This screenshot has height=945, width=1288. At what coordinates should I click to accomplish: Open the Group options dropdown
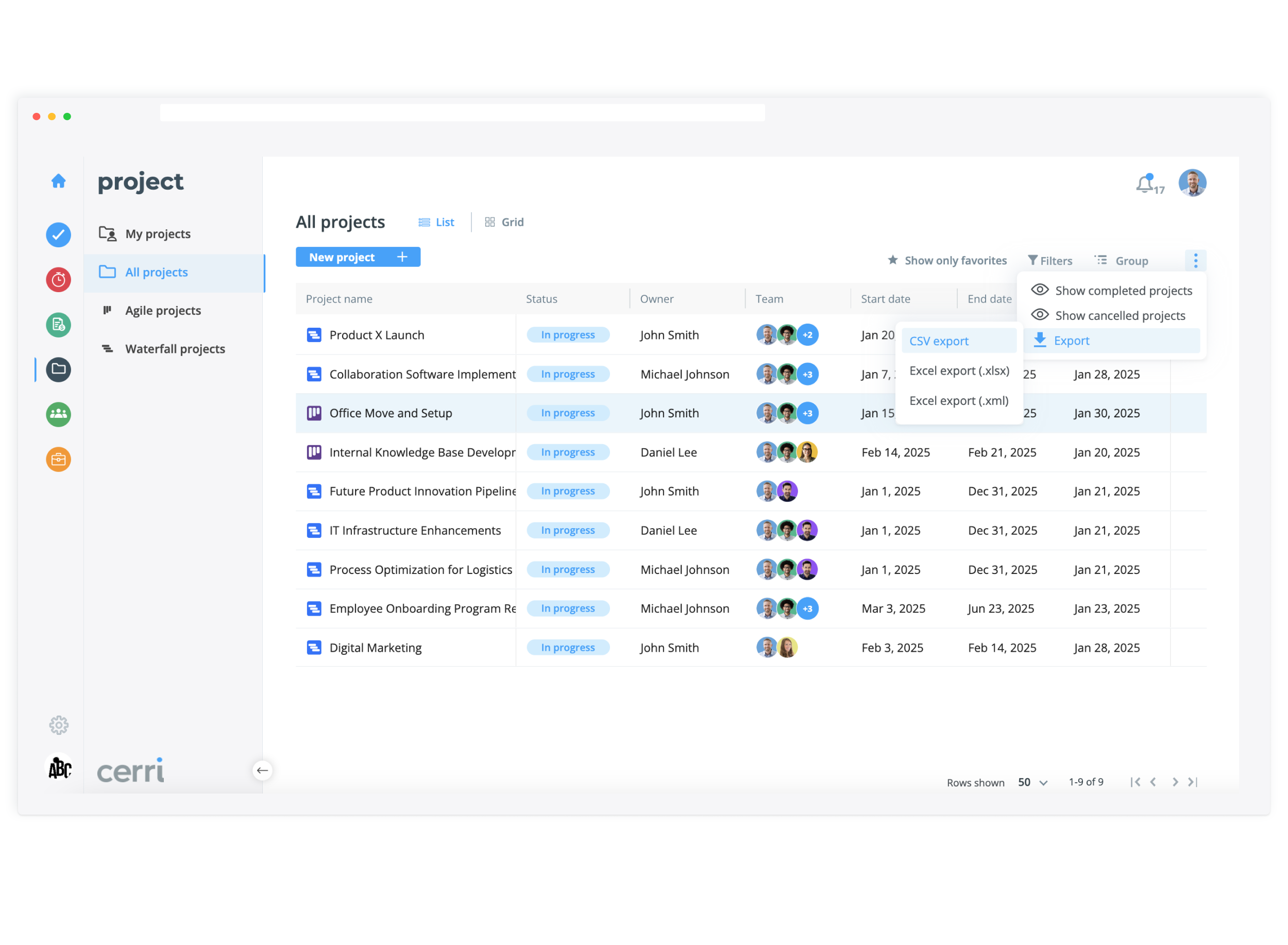click(x=1121, y=261)
